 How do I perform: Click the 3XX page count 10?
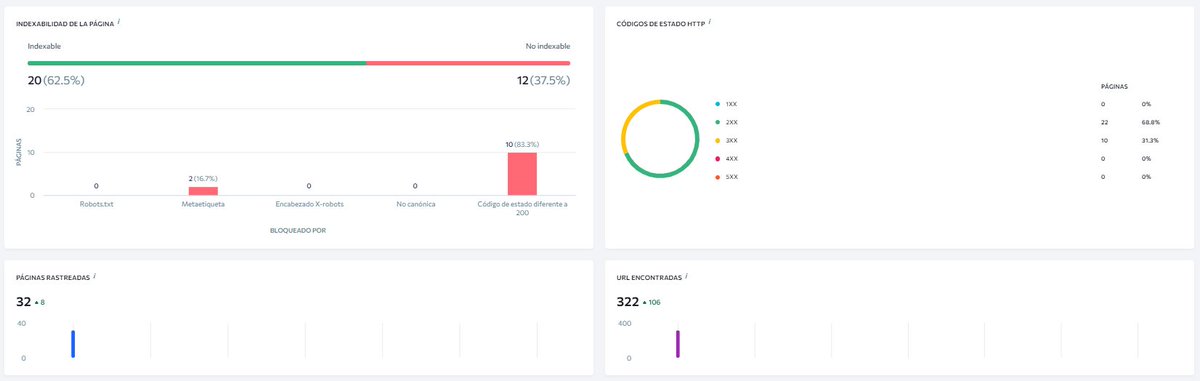1103,140
